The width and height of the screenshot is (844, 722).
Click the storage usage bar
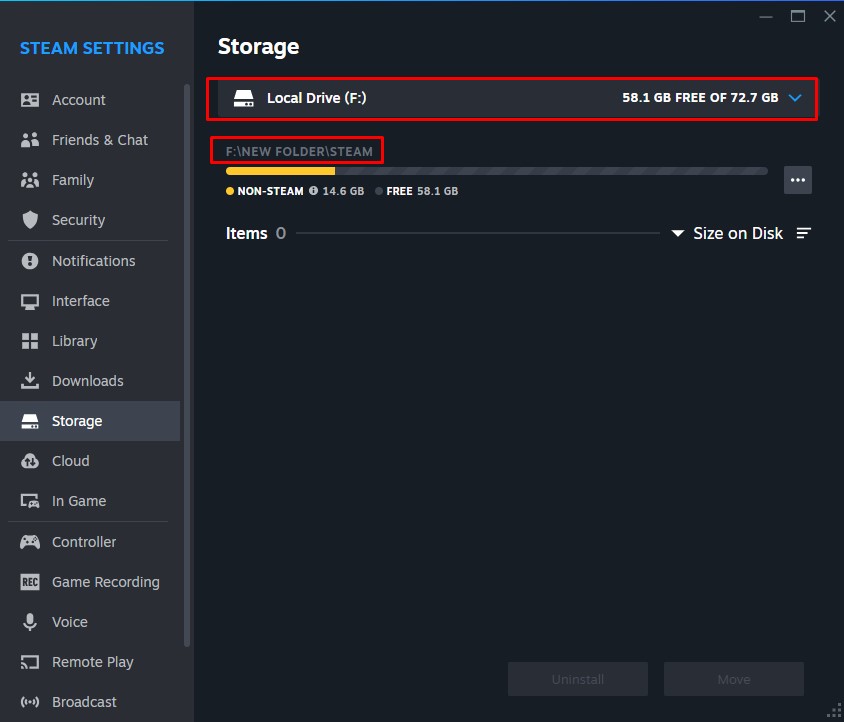pos(496,171)
